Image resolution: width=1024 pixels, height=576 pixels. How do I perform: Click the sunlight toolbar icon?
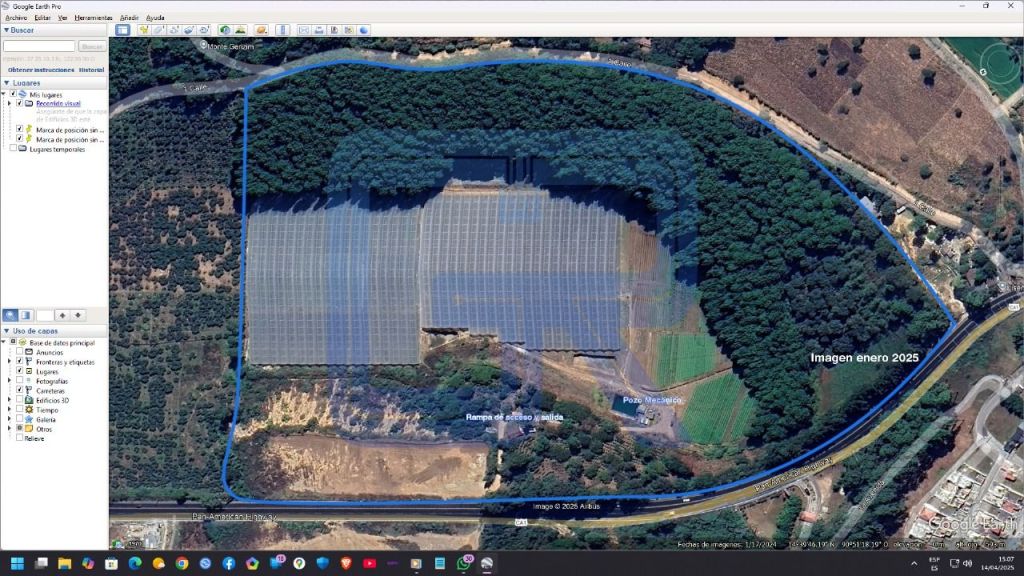pyautogui.click(x=240, y=30)
